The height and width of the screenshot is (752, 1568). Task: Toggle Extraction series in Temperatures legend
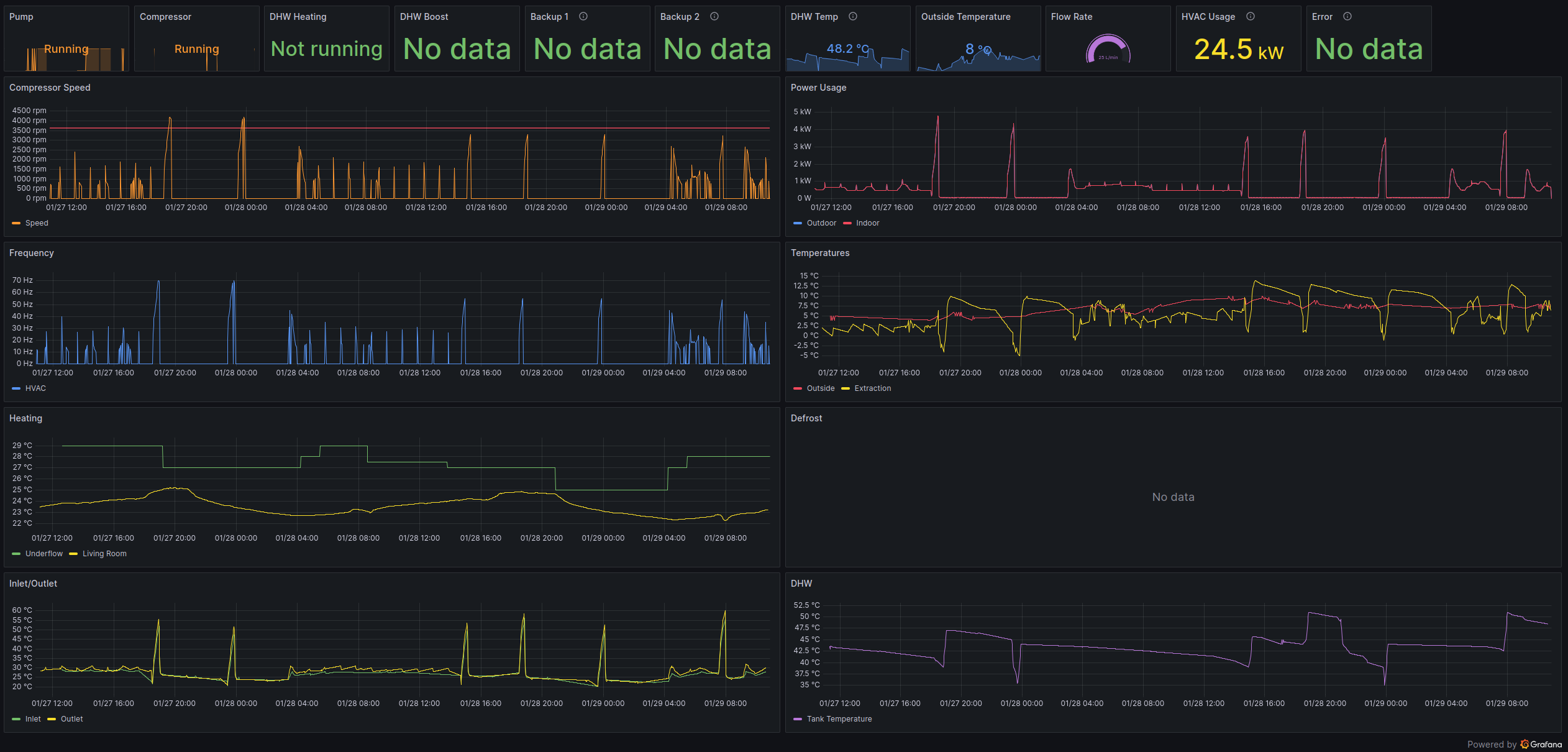point(872,388)
